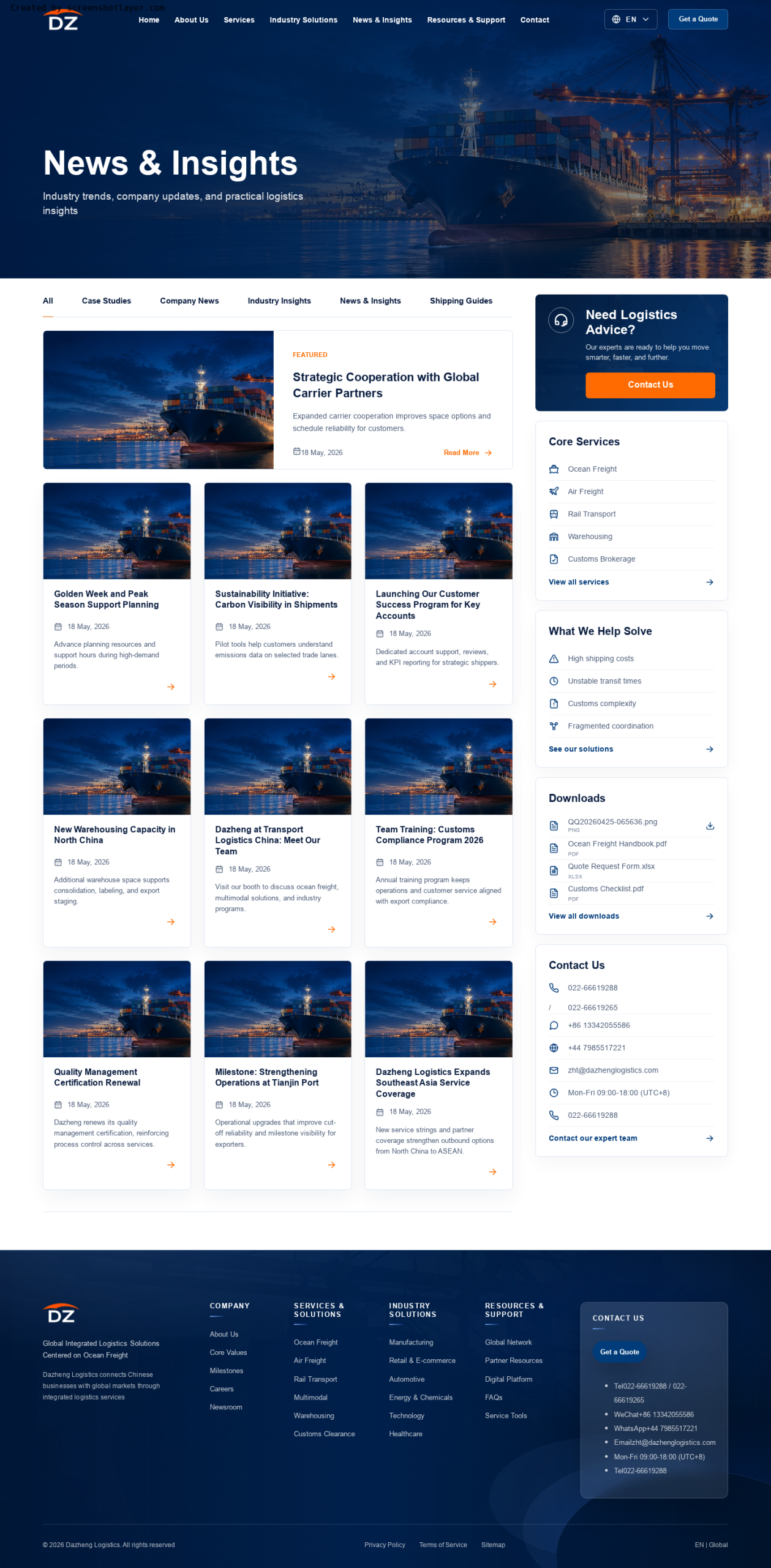Click Read More on featured article

(x=468, y=453)
